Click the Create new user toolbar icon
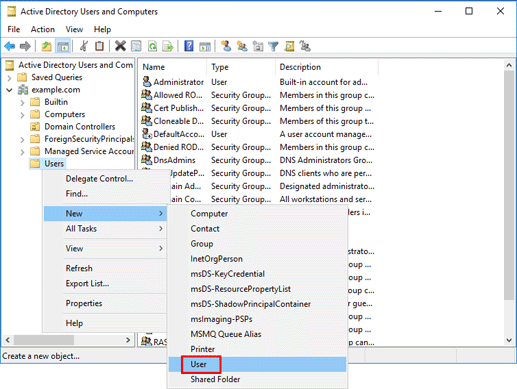The image size is (517, 389). pos(226,46)
